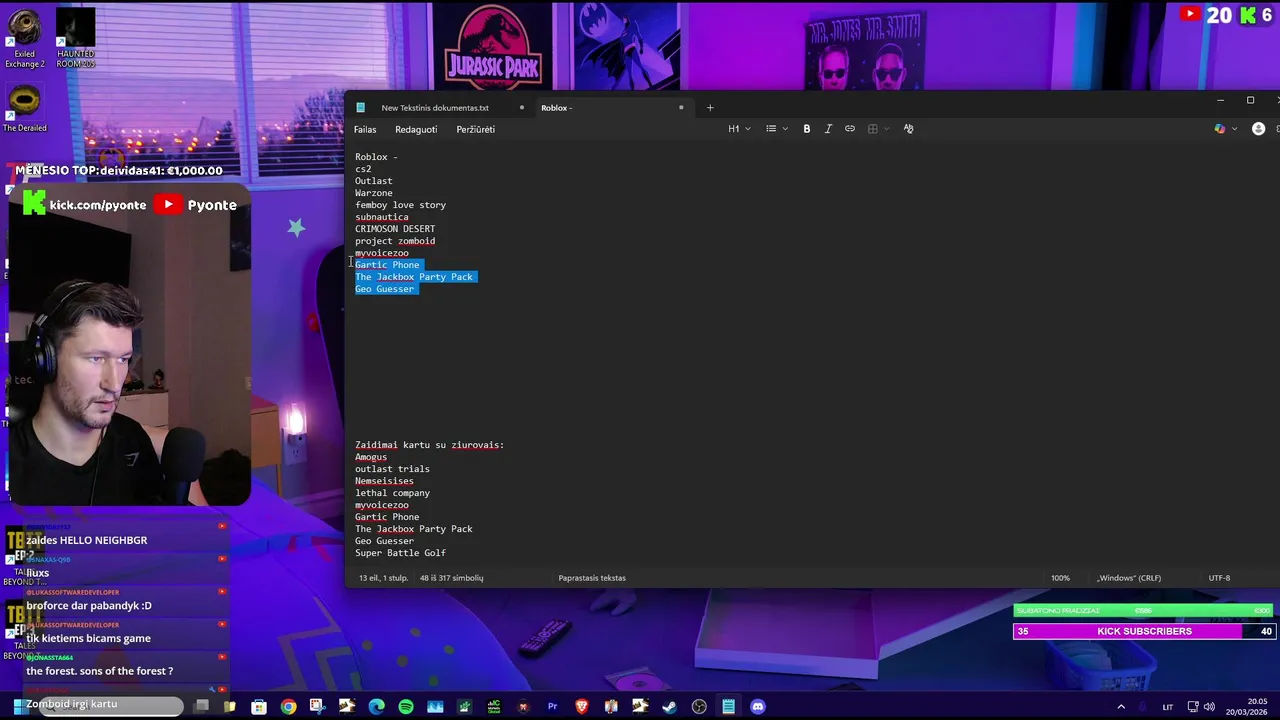This screenshot has height=720, width=1280.
Task: Click the line 'Warzone'
Action: pyautogui.click(x=374, y=193)
